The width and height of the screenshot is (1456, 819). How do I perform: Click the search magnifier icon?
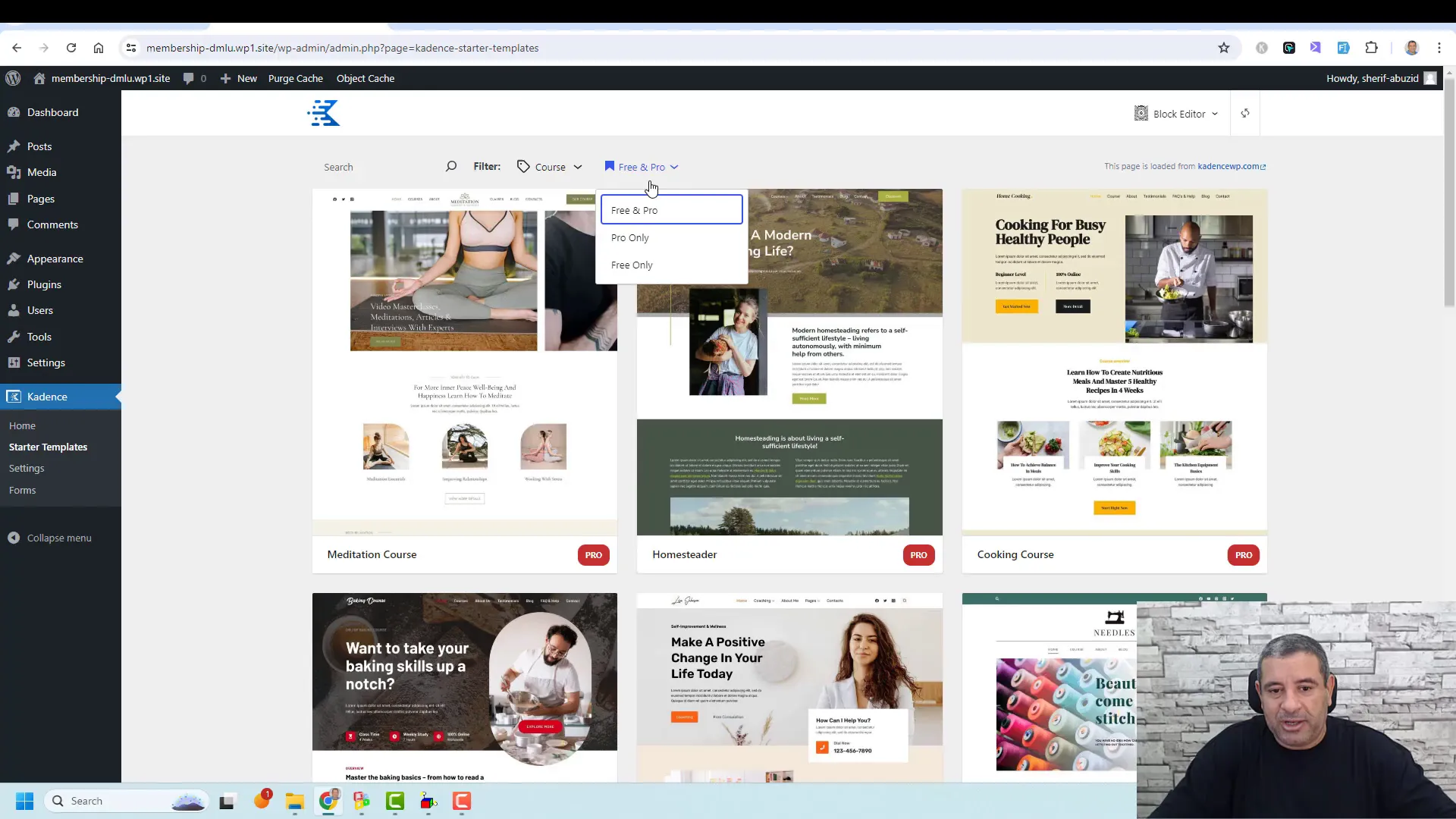click(450, 166)
